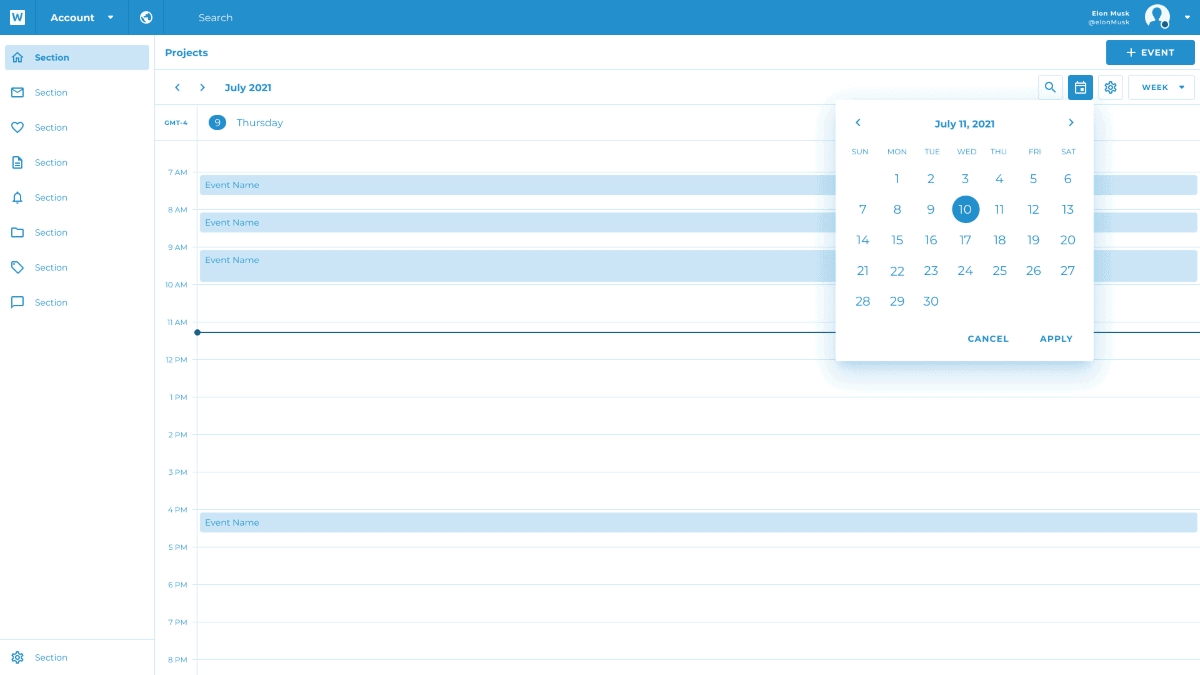Click July 11, 2021 picker title
The image size is (1200, 675).
[x=964, y=124]
